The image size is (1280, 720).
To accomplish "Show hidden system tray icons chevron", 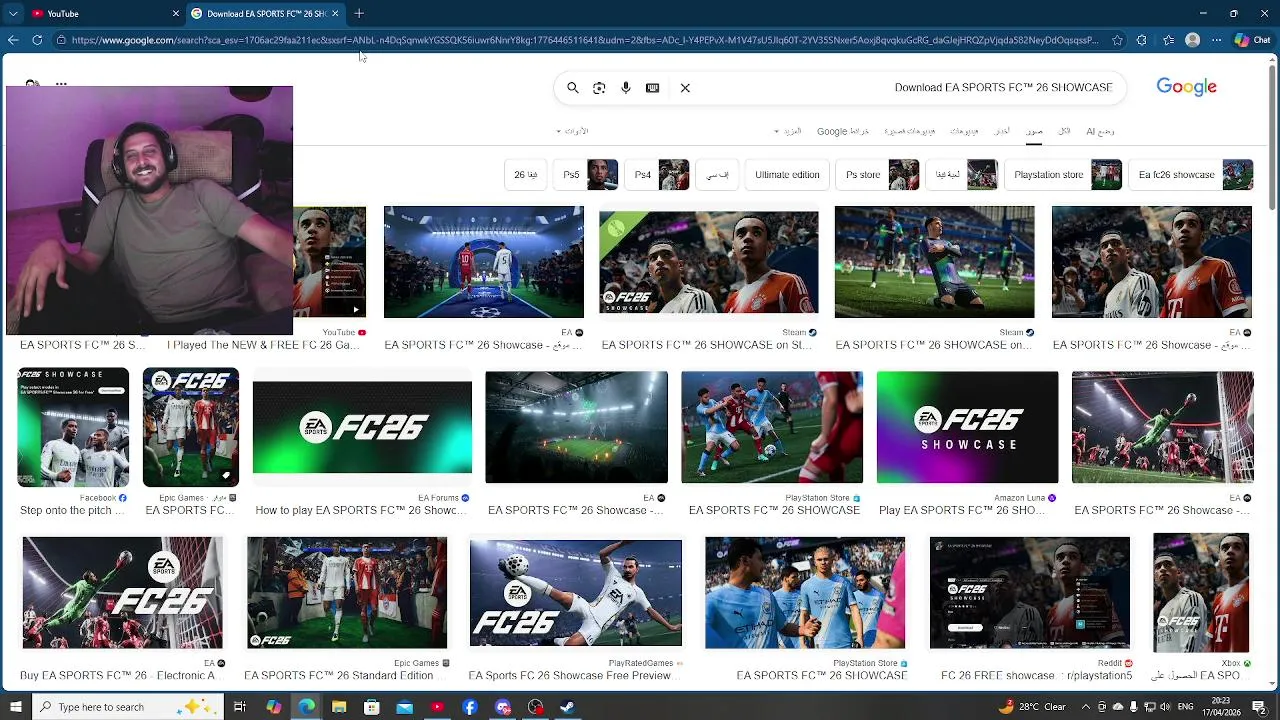I will click(x=1085, y=707).
